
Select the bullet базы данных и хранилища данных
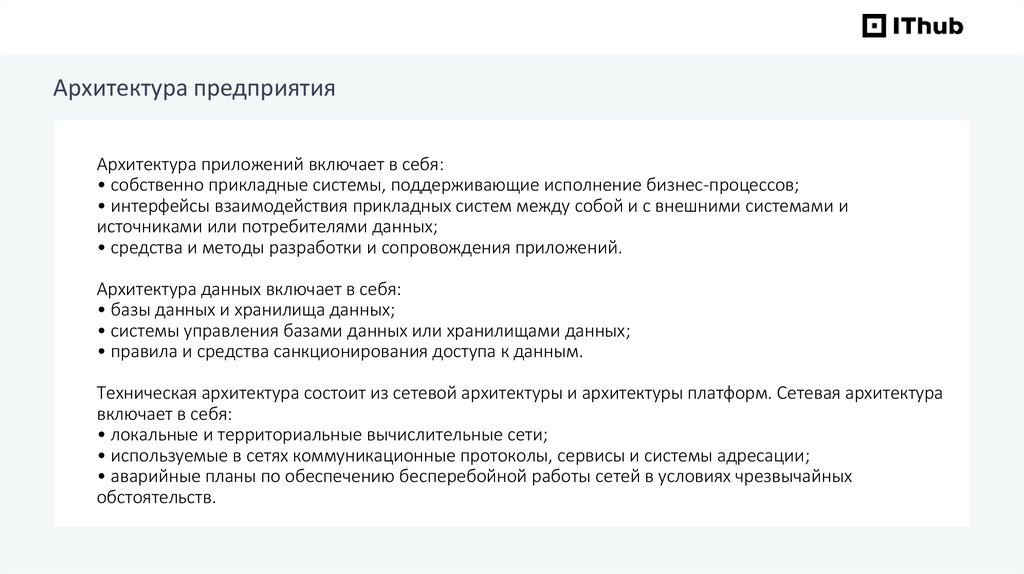coord(246,311)
